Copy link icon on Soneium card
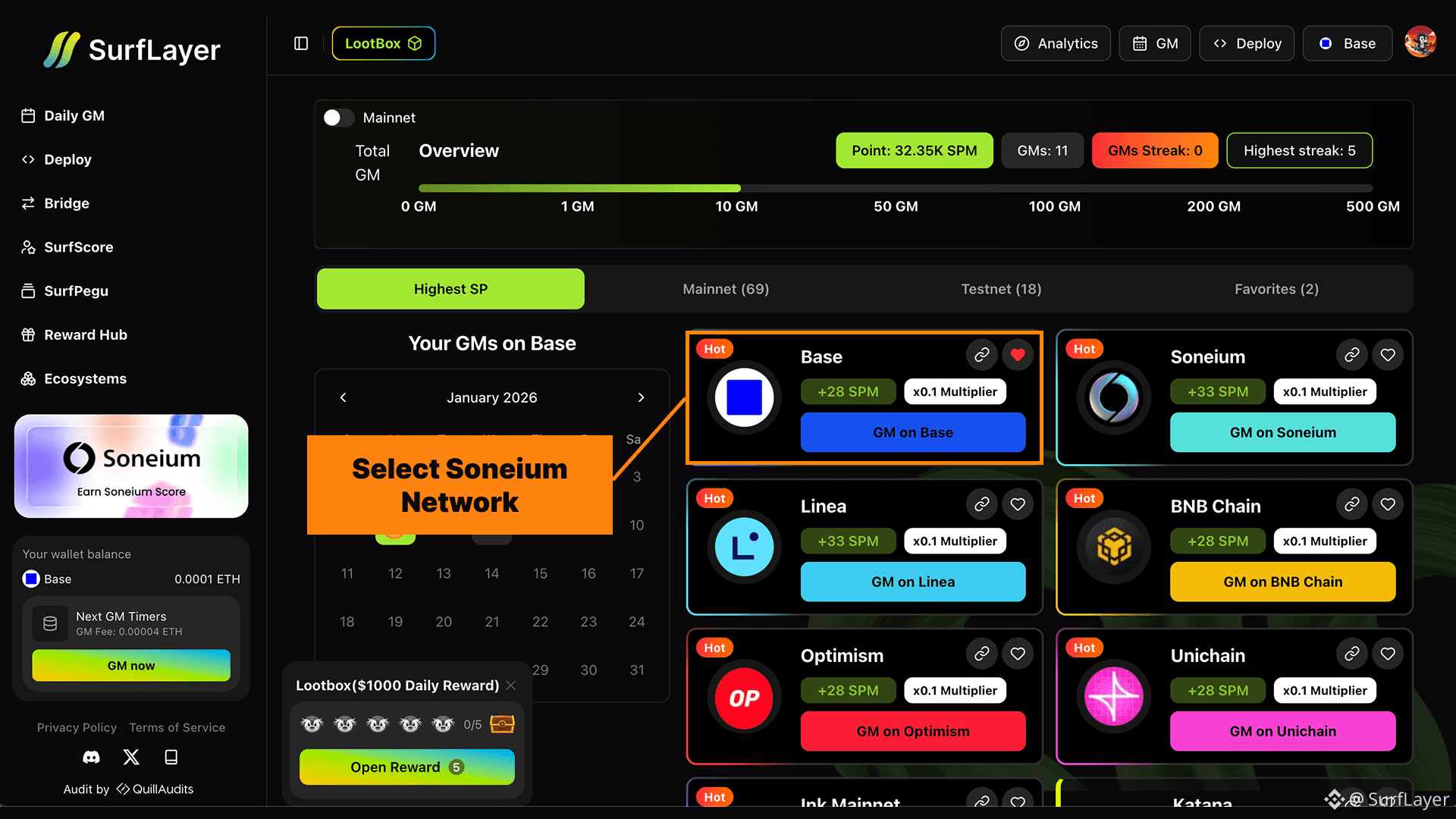Viewport: 1456px width, 819px height. [x=1351, y=355]
